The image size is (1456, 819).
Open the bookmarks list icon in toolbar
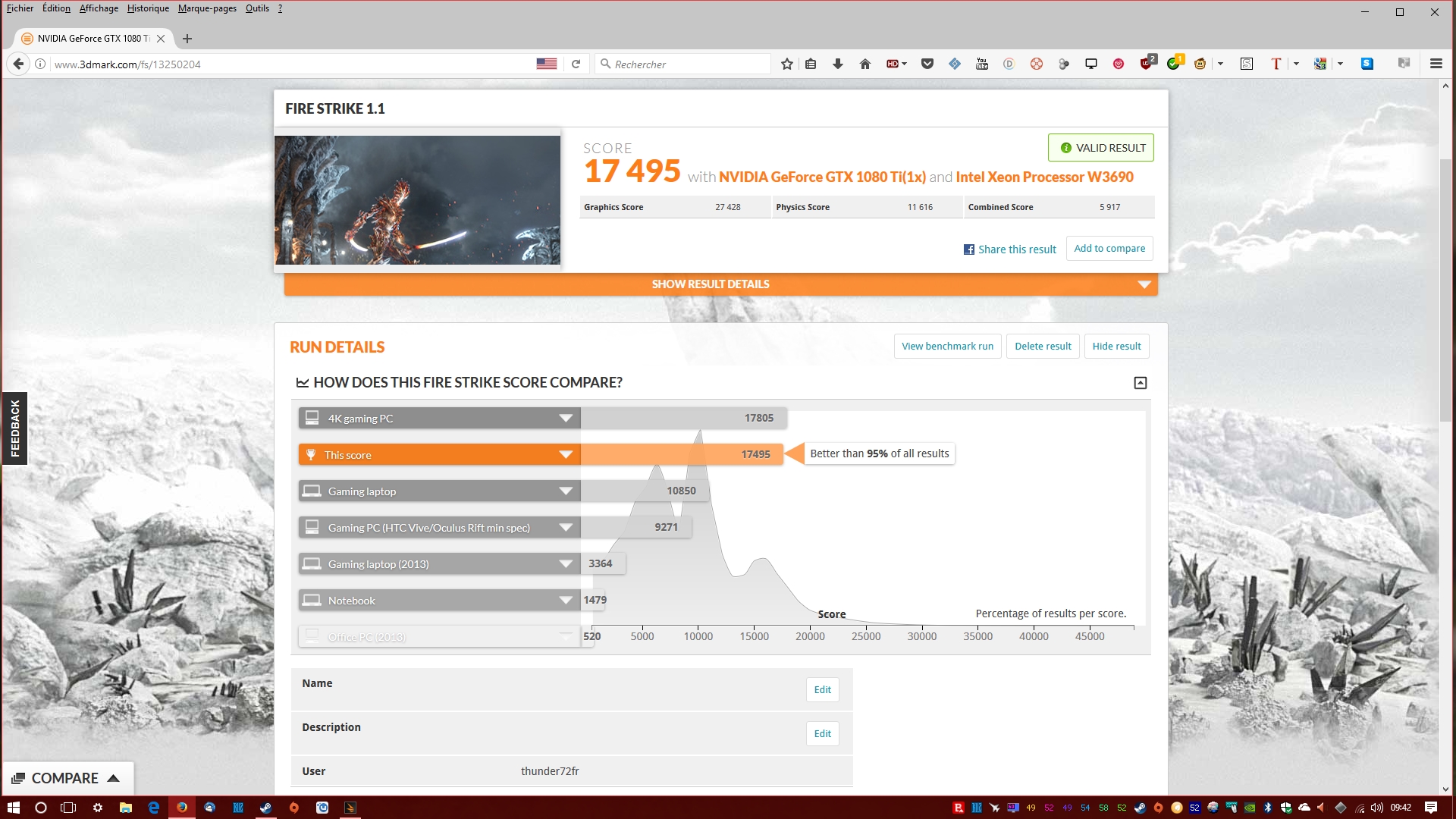(811, 64)
